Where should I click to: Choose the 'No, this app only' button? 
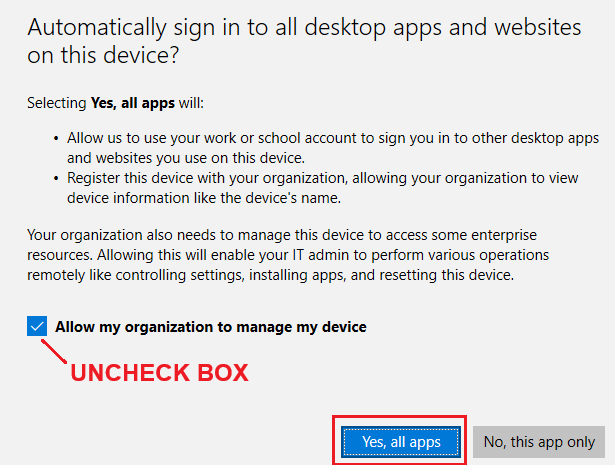[x=539, y=442]
